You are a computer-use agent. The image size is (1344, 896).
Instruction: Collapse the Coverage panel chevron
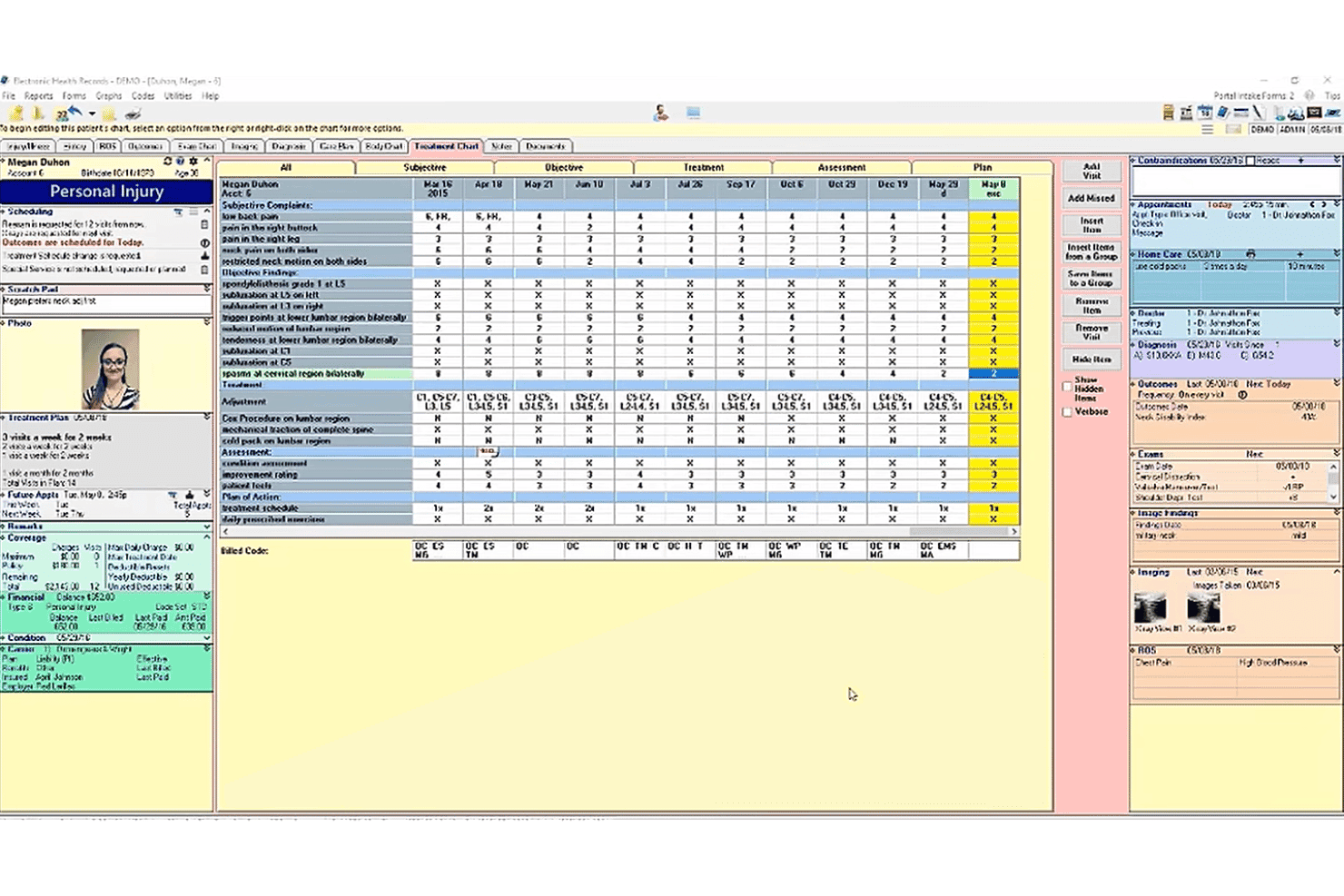207,537
